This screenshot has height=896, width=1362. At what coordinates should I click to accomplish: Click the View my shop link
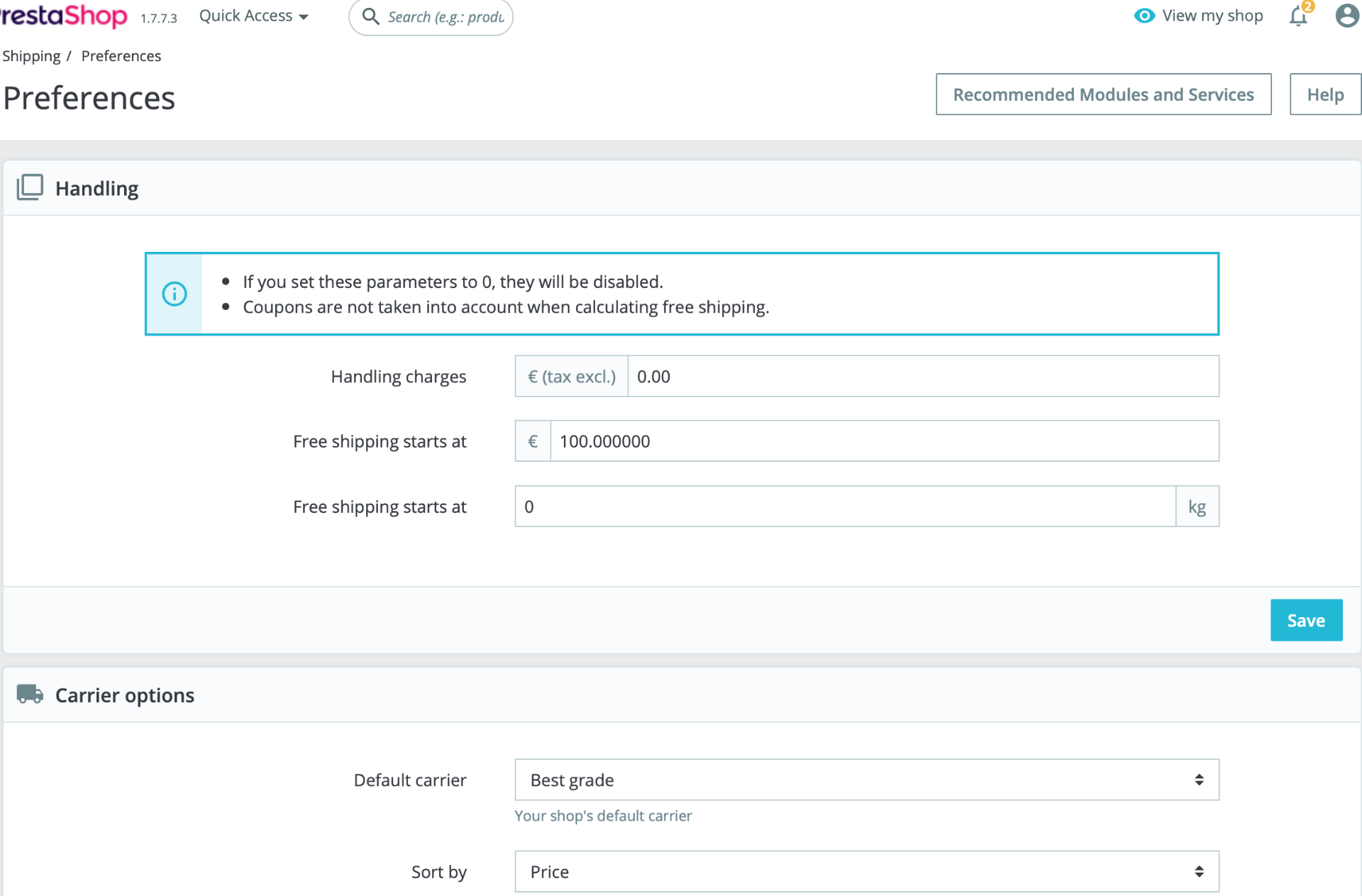click(x=1212, y=16)
